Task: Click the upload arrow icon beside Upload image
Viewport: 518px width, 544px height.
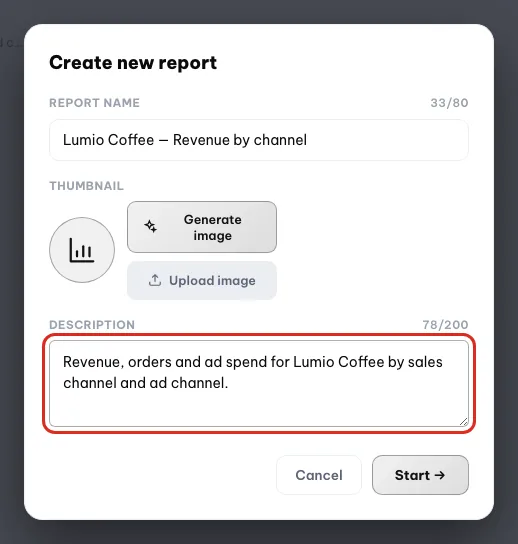Action: click(x=155, y=280)
